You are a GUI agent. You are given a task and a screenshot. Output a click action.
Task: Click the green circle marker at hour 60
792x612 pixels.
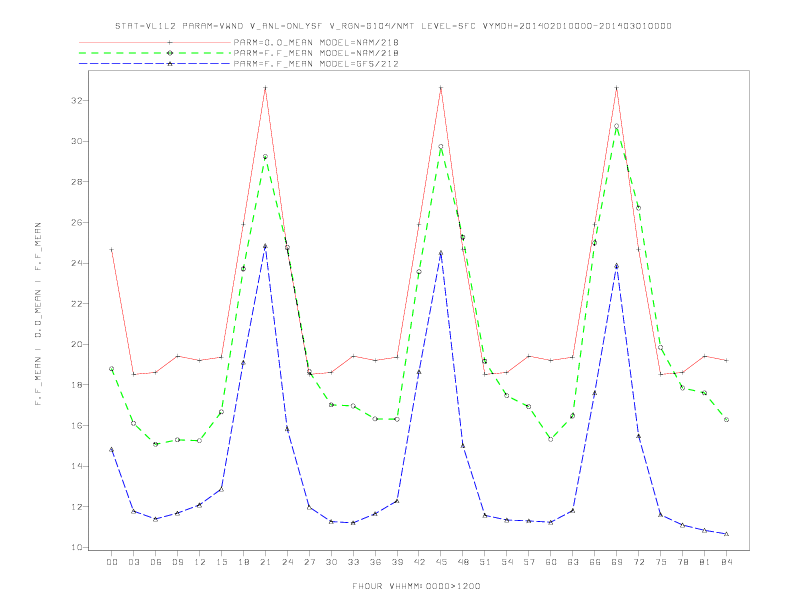pos(551,439)
